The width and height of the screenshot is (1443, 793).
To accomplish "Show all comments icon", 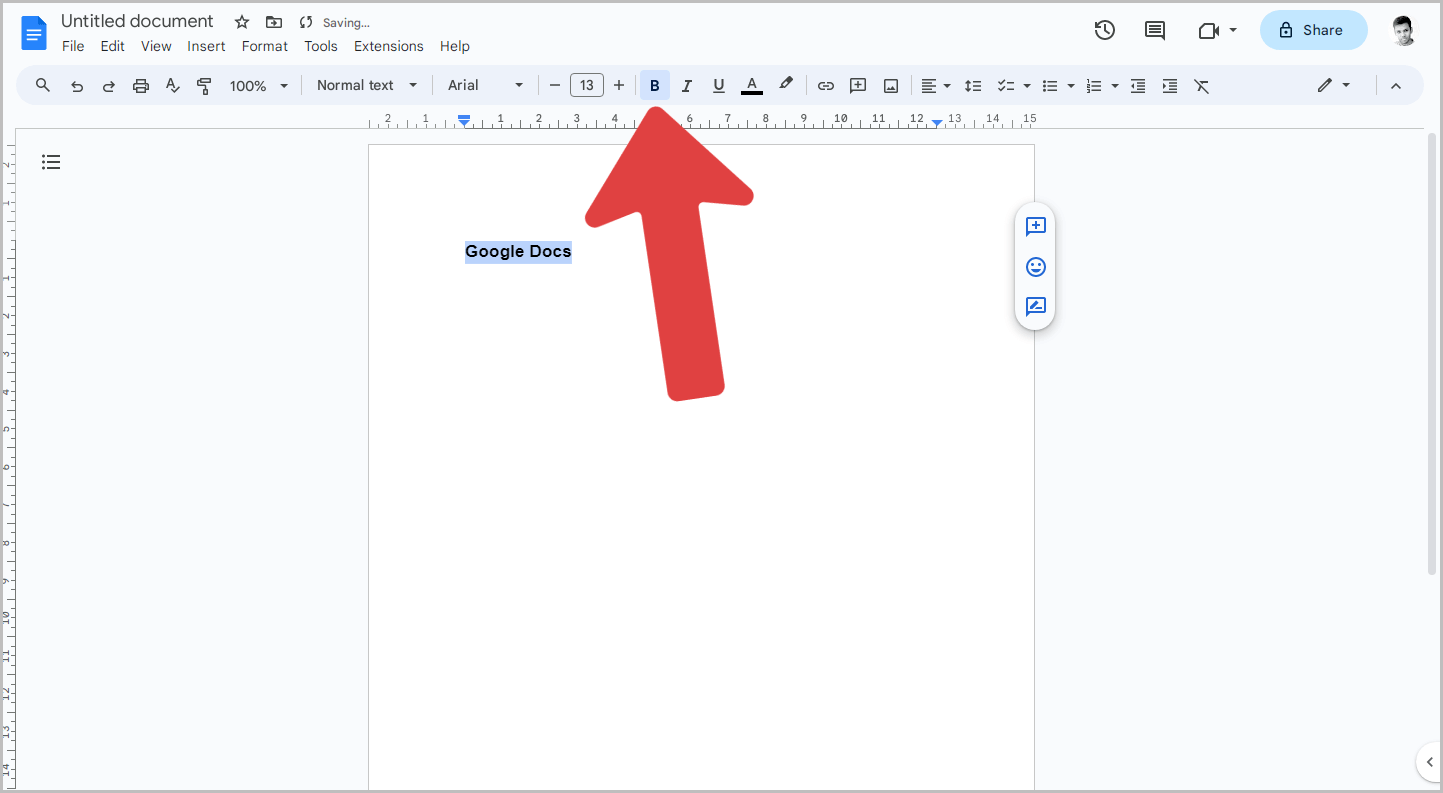I will pos(1155,30).
